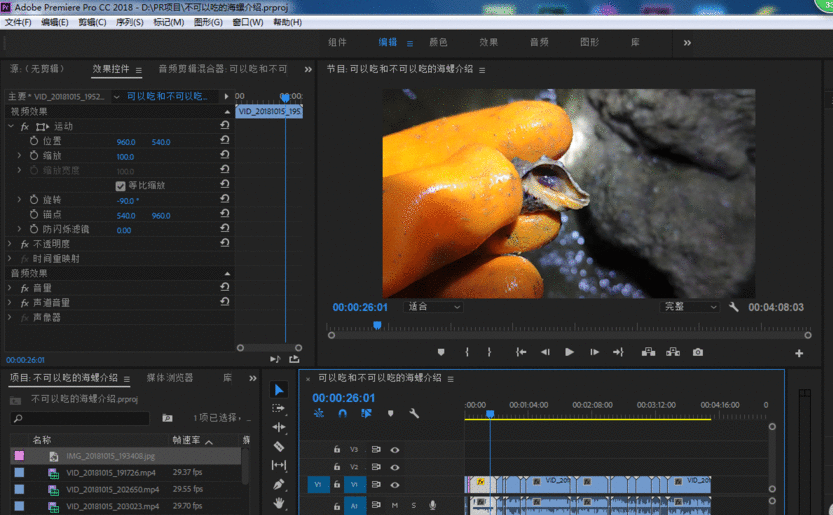Open the 完整 playback resolution dropdown

(x=690, y=308)
